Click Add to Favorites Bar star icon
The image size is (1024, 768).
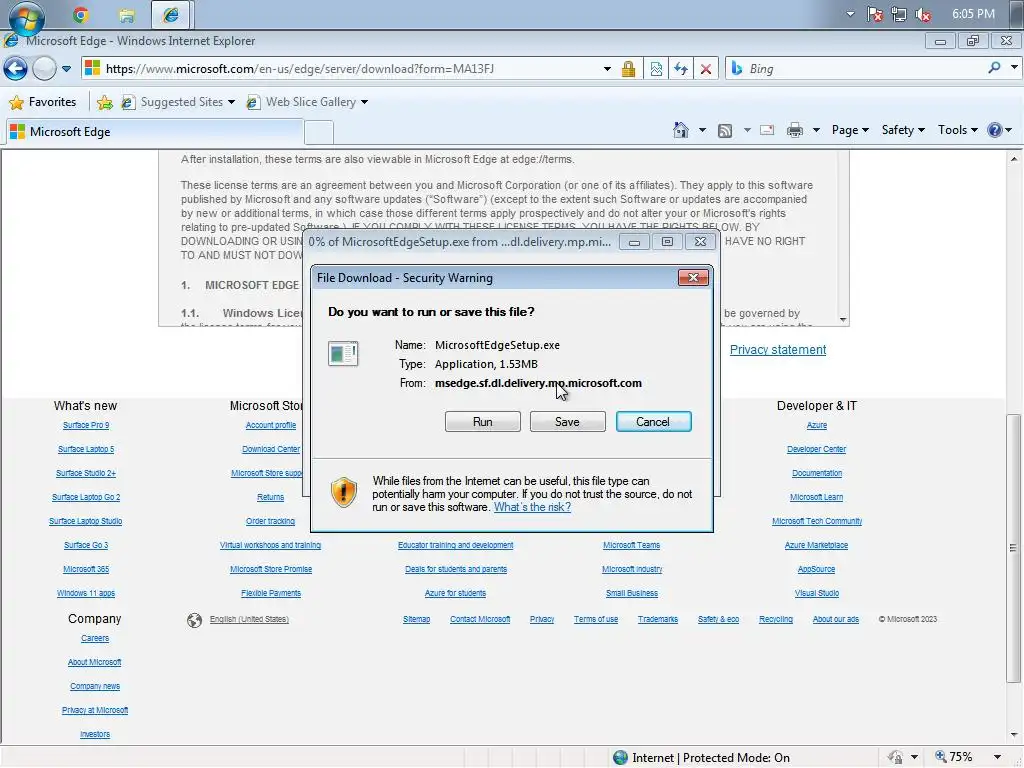[x=104, y=102]
